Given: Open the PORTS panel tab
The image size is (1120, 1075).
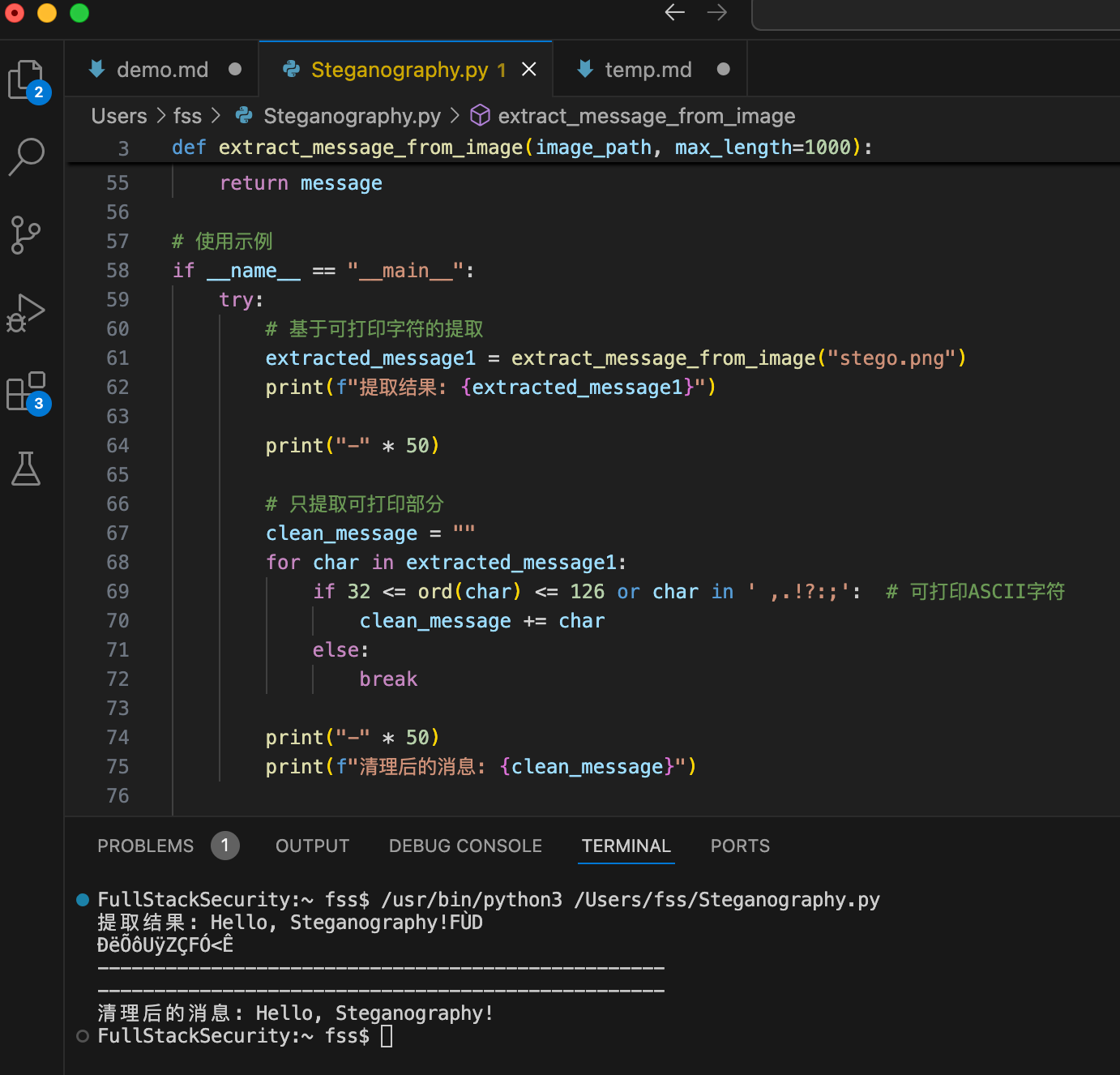Looking at the screenshot, I should point(740,846).
